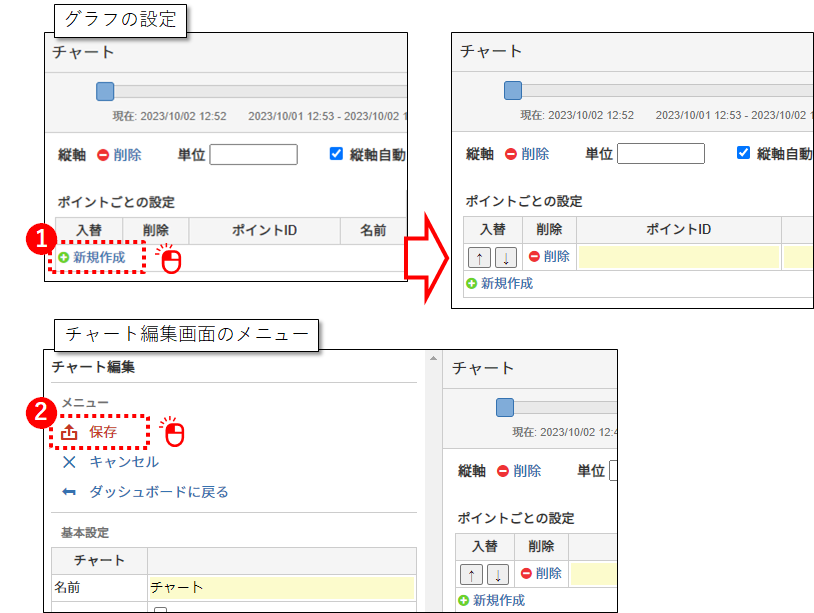Click the green plus icon in top-right panel
Viewport: 814px width, 613px height.
point(471,283)
